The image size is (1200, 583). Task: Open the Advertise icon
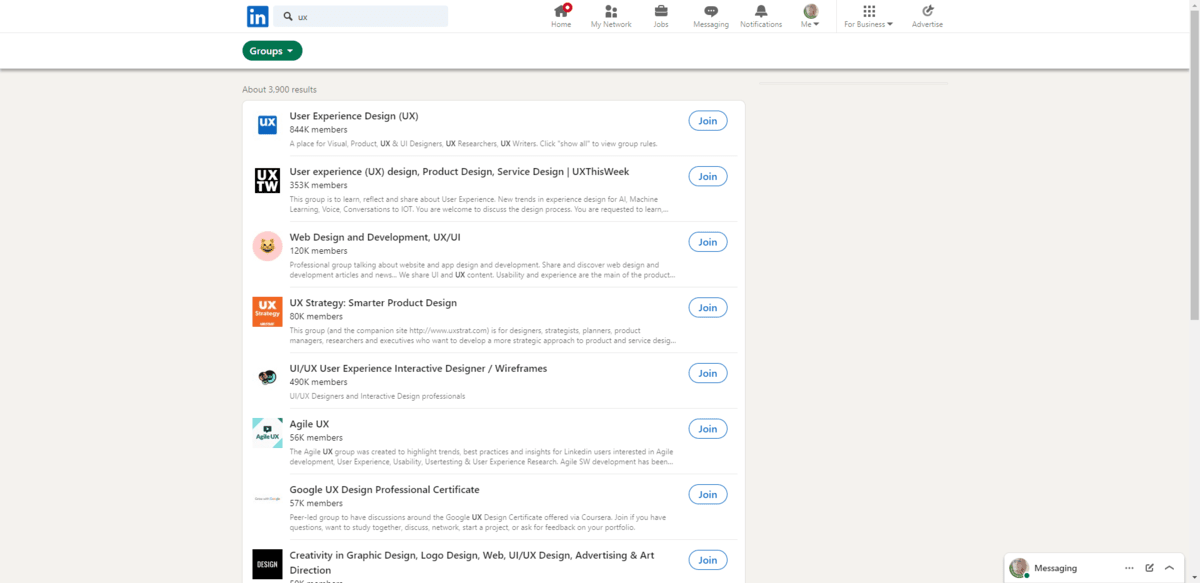[927, 12]
